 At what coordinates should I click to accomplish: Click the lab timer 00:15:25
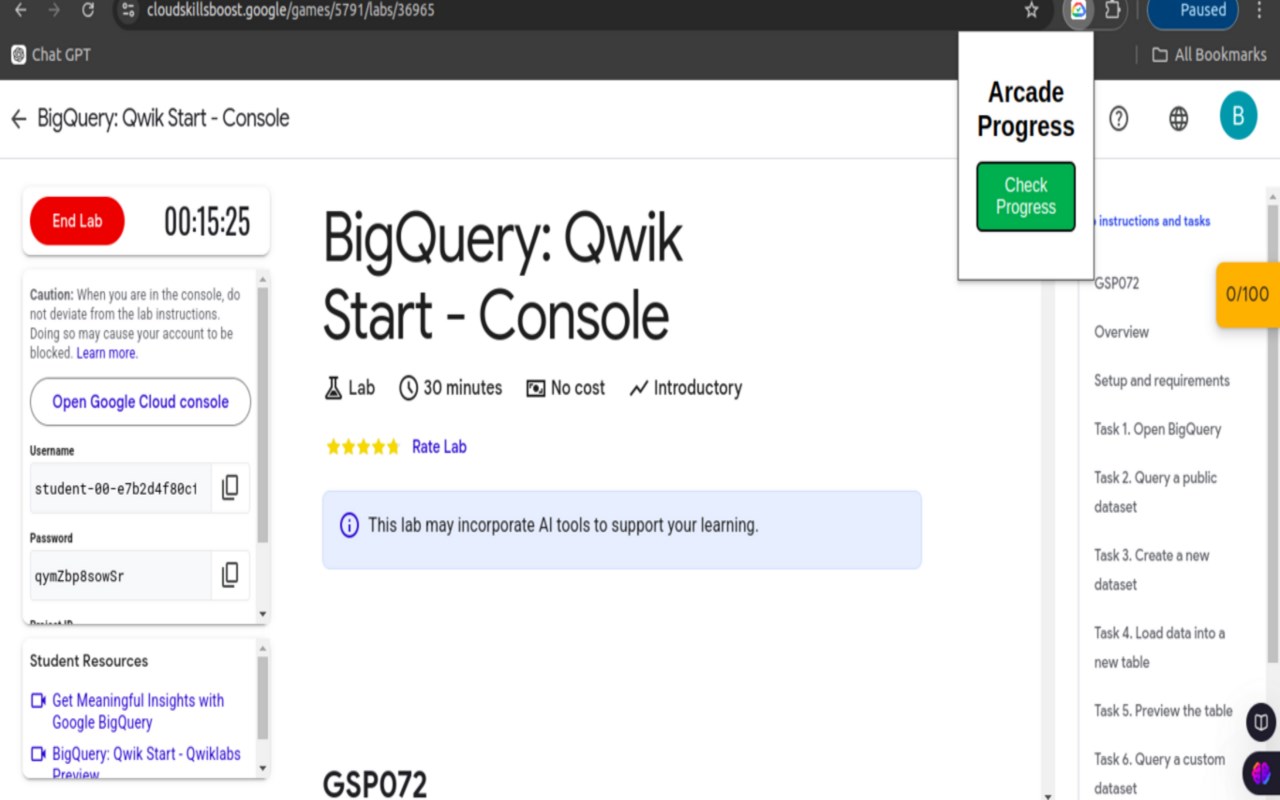coord(207,222)
